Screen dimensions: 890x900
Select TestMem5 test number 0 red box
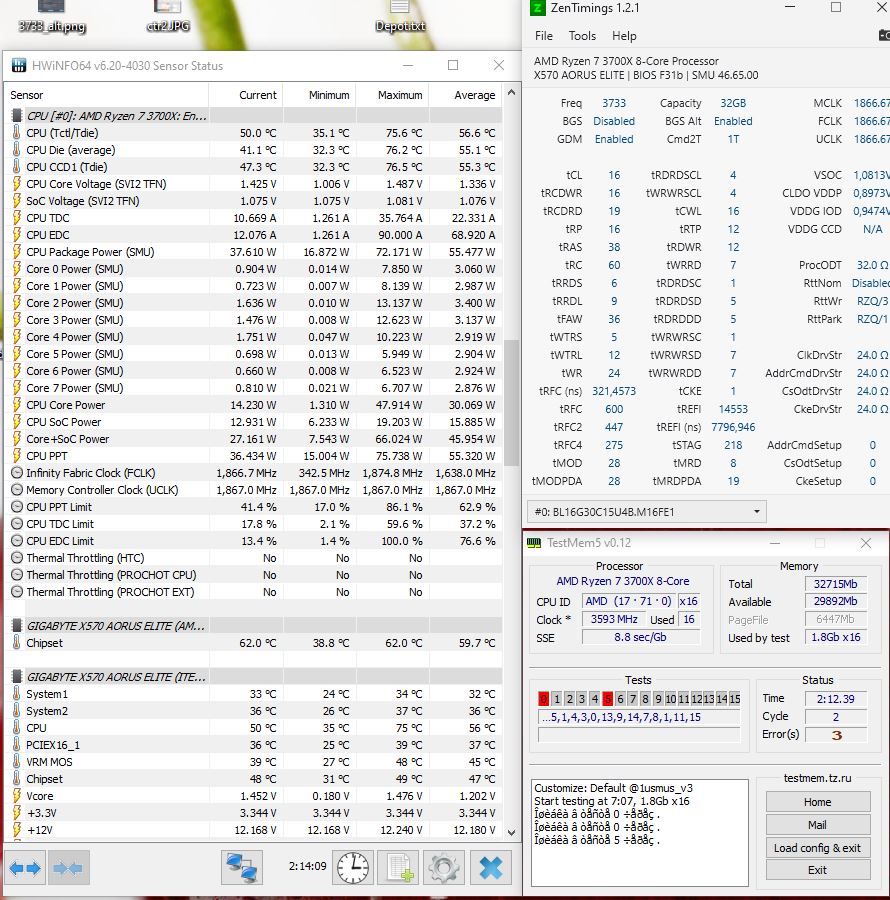pyautogui.click(x=543, y=699)
